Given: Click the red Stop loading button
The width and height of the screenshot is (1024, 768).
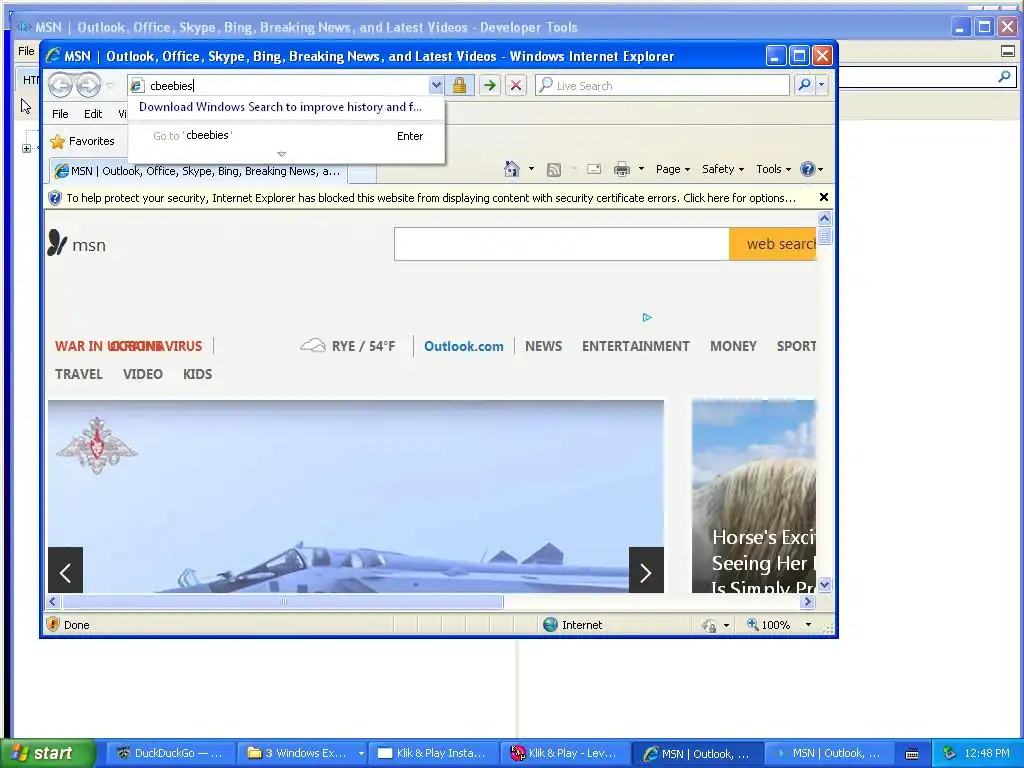Looking at the screenshot, I should click(516, 85).
